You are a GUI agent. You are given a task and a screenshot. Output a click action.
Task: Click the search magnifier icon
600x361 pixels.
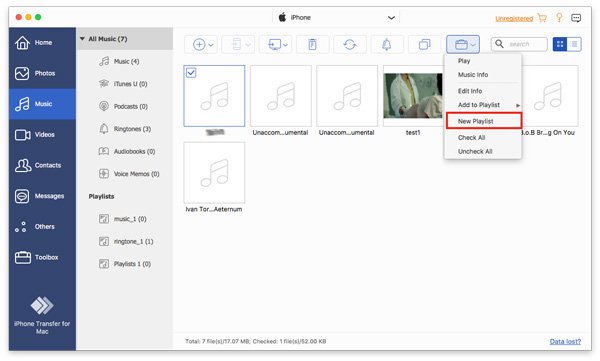(499, 44)
